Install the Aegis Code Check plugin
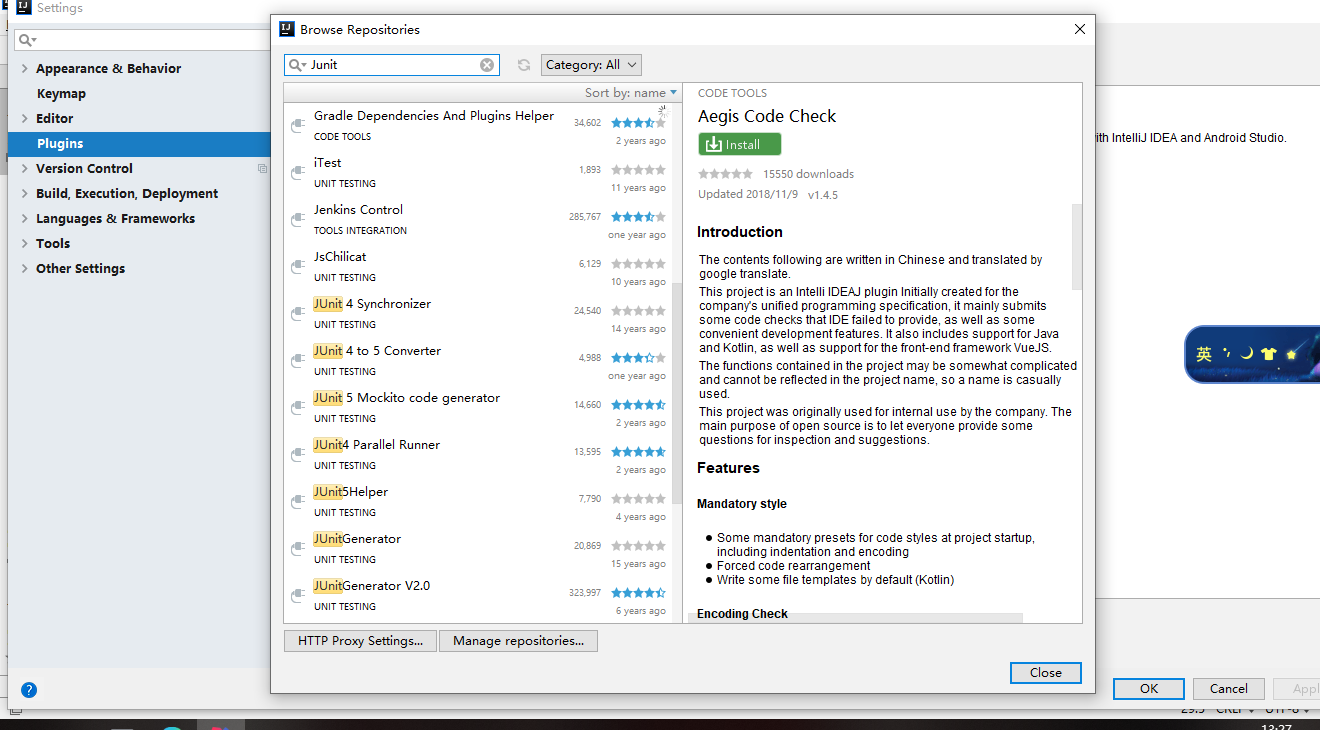The image size is (1320, 730). pyautogui.click(x=739, y=144)
